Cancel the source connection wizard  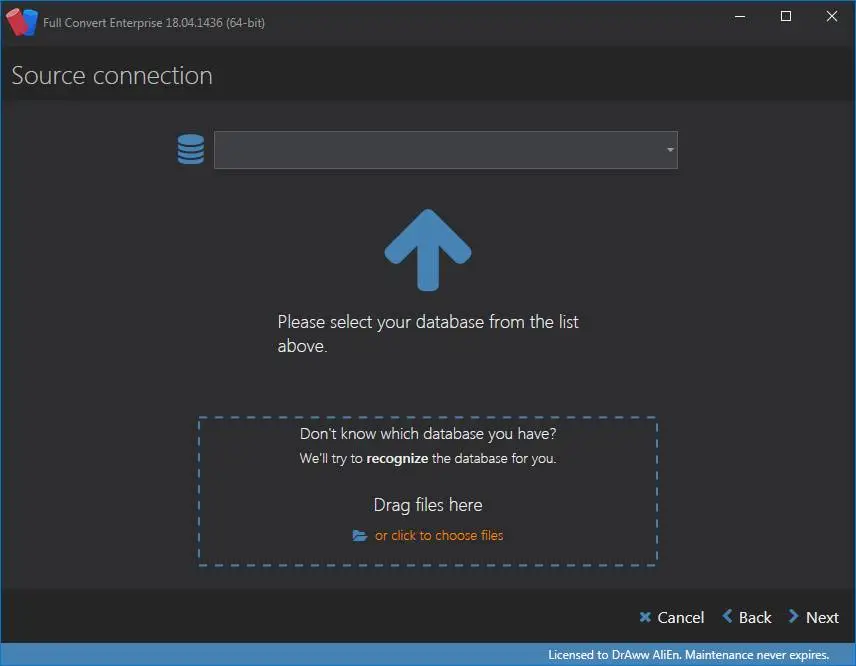click(x=671, y=617)
